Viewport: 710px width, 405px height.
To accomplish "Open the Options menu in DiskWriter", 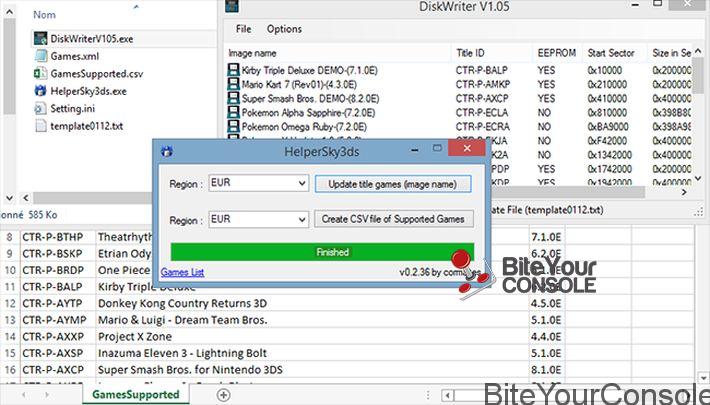I will 284,29.
